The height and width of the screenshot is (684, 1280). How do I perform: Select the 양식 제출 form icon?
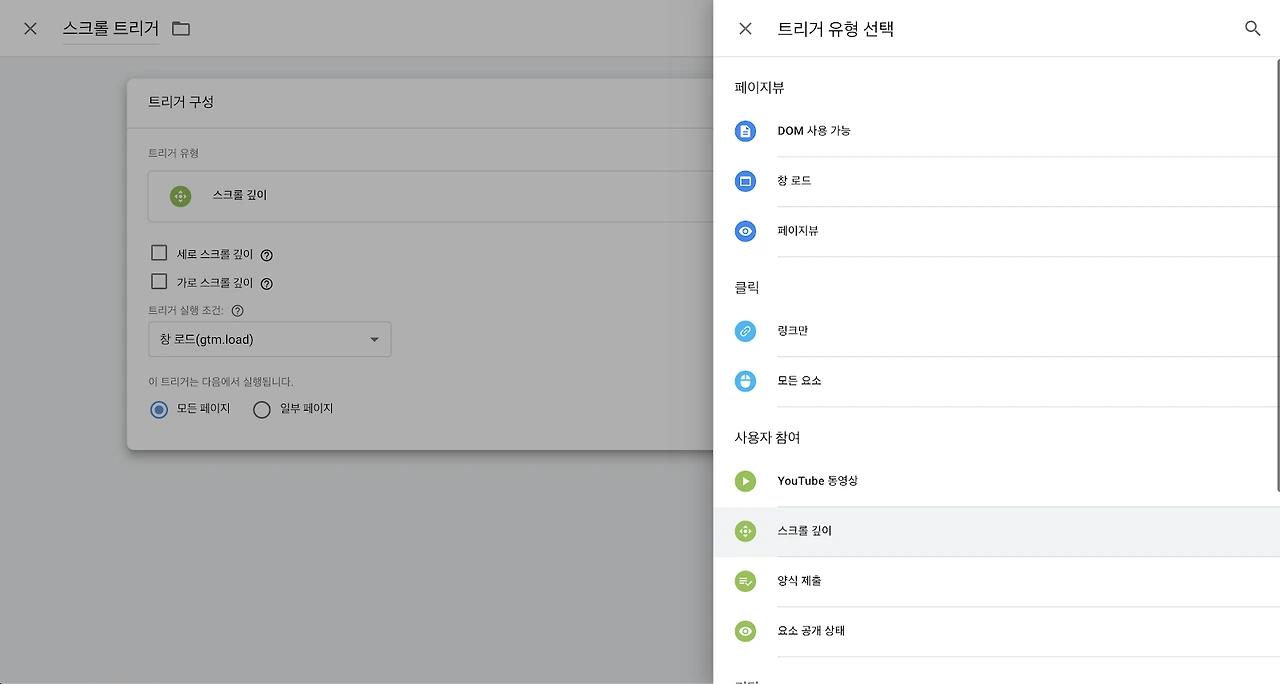(x=745, y=581)
